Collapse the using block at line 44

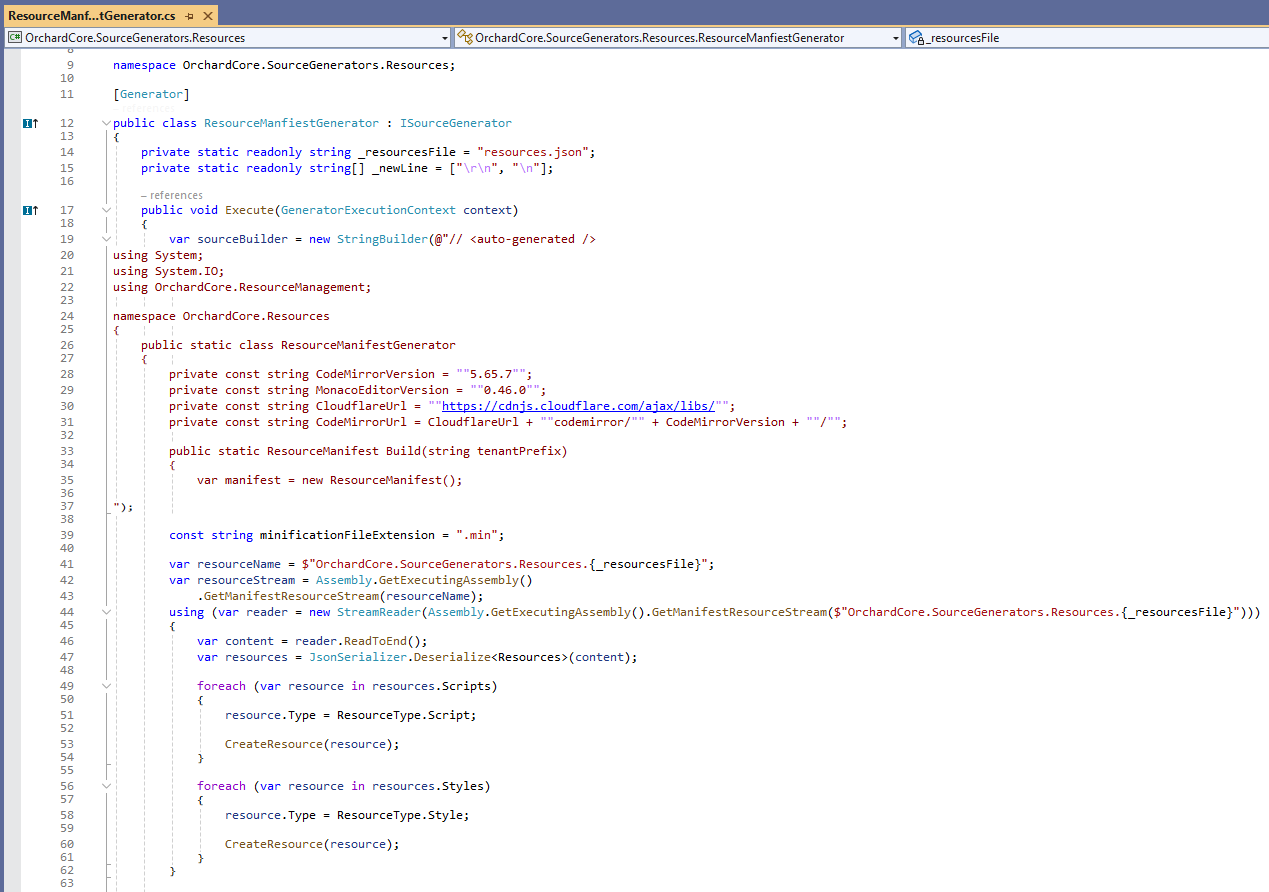point(106,612)
